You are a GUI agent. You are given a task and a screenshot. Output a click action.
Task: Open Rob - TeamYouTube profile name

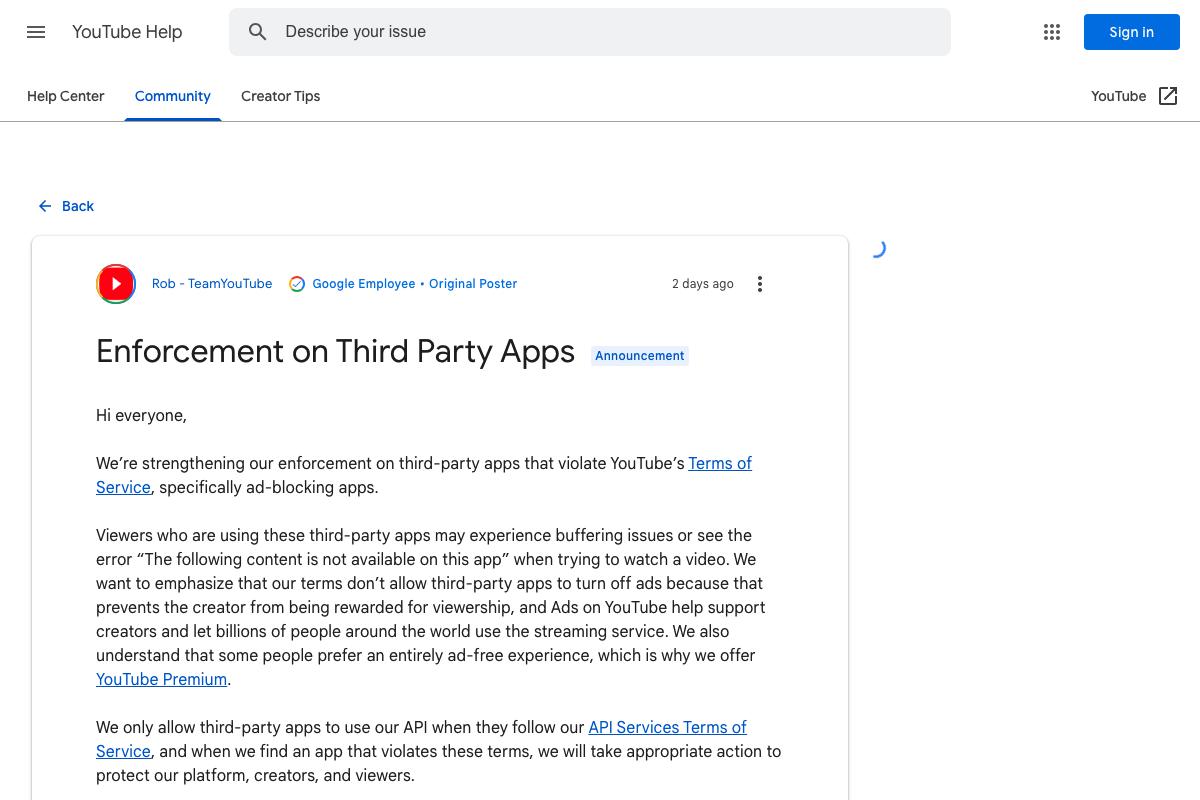tap(212, 284)
